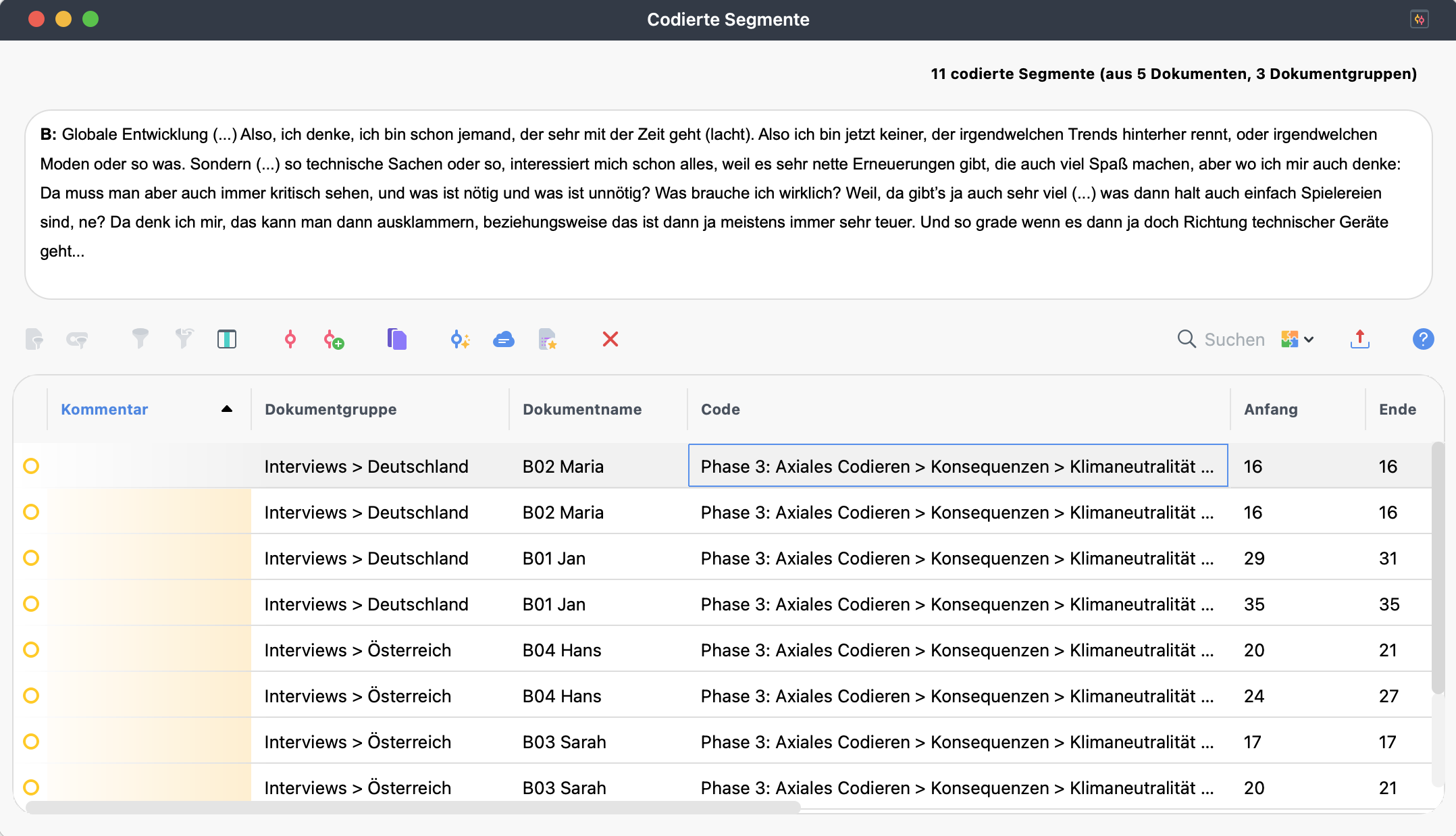1456x836 pixels.
Task: Click the code-with-new-code plus icon
Action: pyautogui.click(x=334, y=340)
